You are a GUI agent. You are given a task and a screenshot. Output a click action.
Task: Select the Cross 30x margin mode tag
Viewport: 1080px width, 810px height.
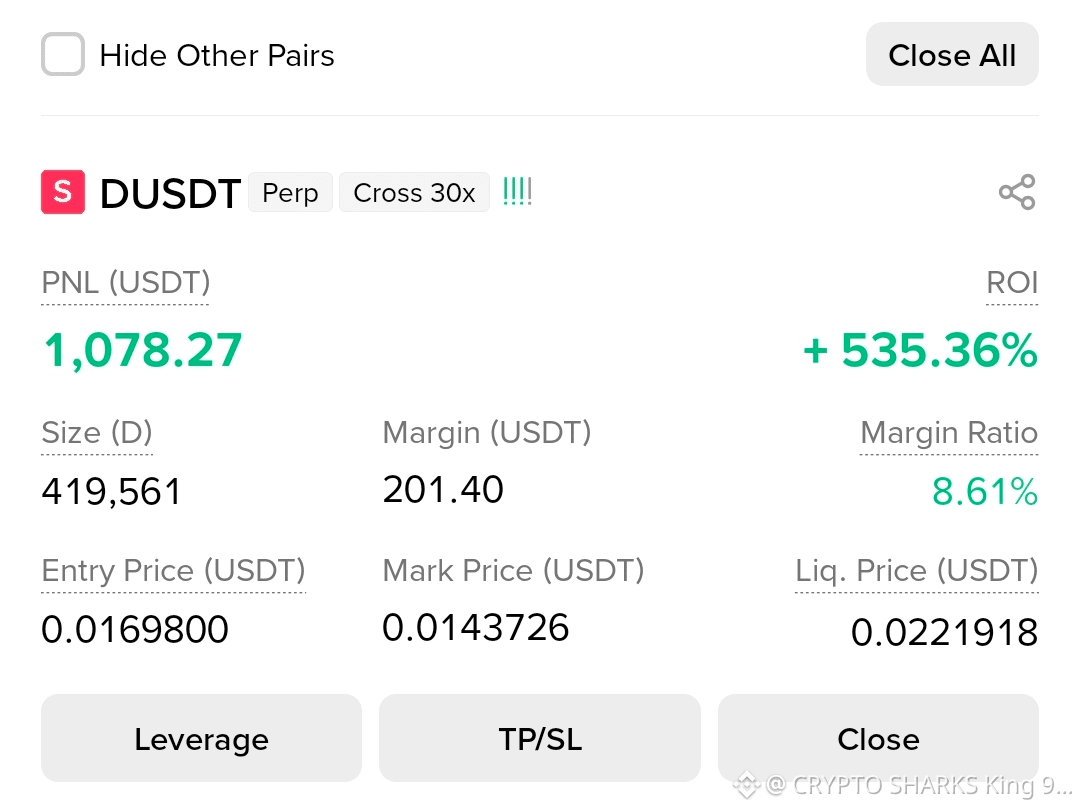coord(414,192)
